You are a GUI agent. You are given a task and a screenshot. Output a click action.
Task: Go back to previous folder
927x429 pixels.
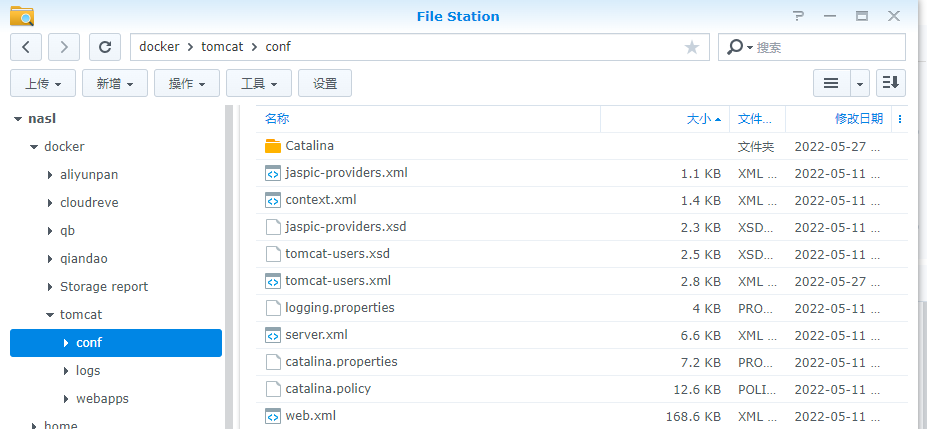click(26, 47)
